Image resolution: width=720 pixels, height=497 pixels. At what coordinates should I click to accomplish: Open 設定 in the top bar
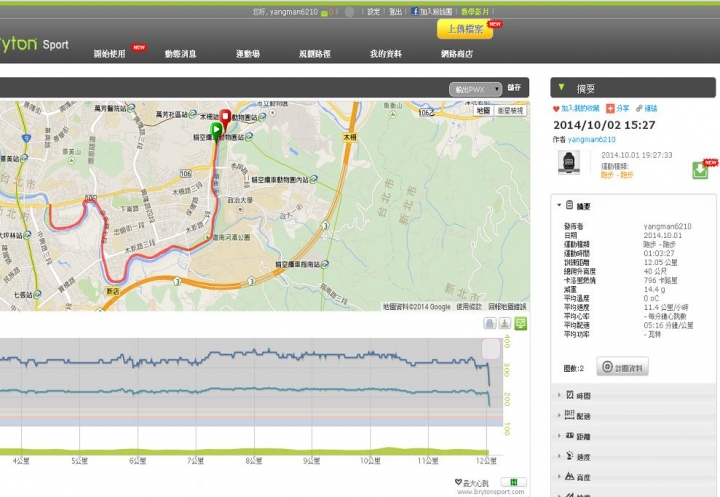(x=373, y=12)
